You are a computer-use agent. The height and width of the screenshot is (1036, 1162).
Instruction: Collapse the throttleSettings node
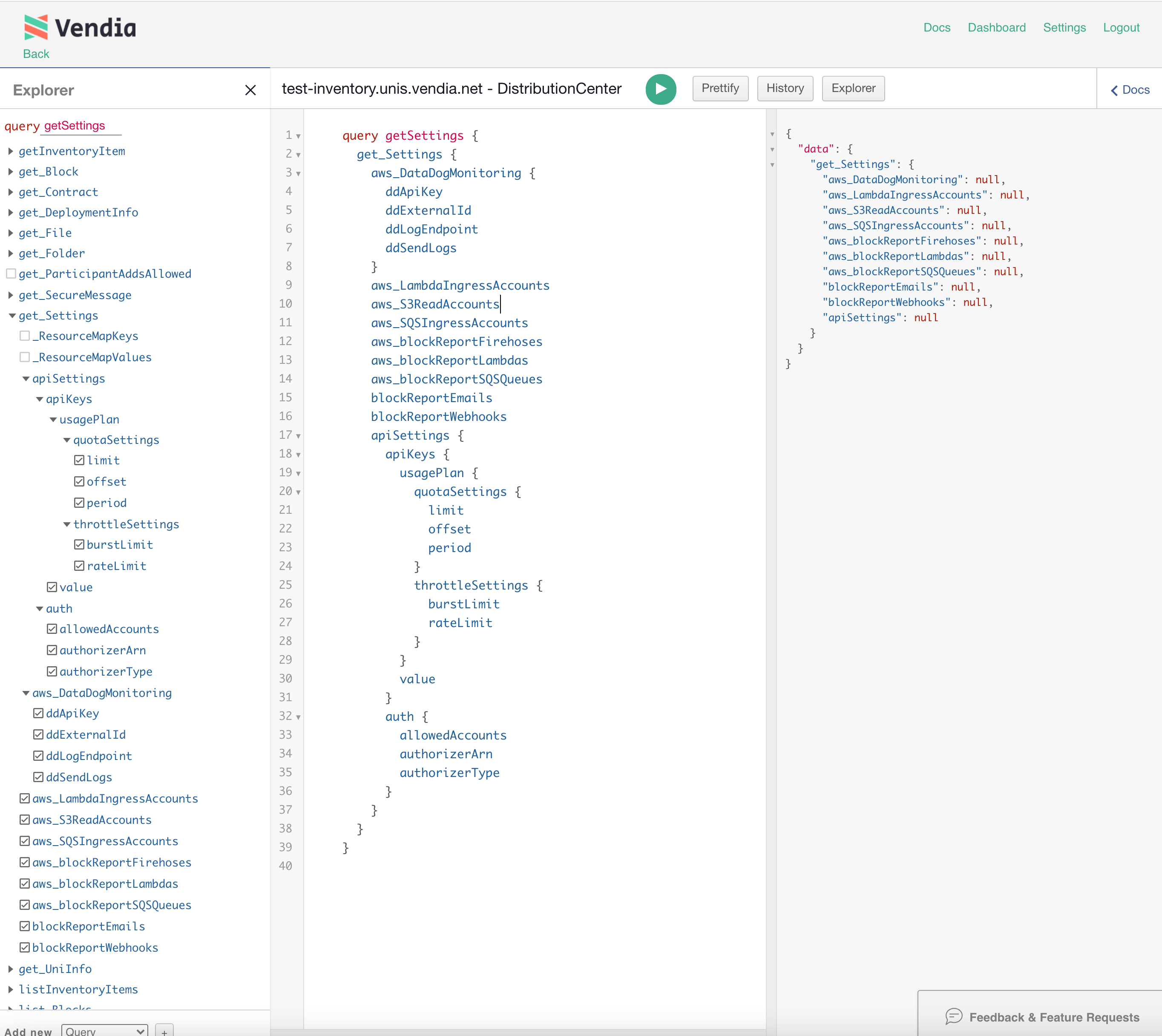[x=66, y=524]
